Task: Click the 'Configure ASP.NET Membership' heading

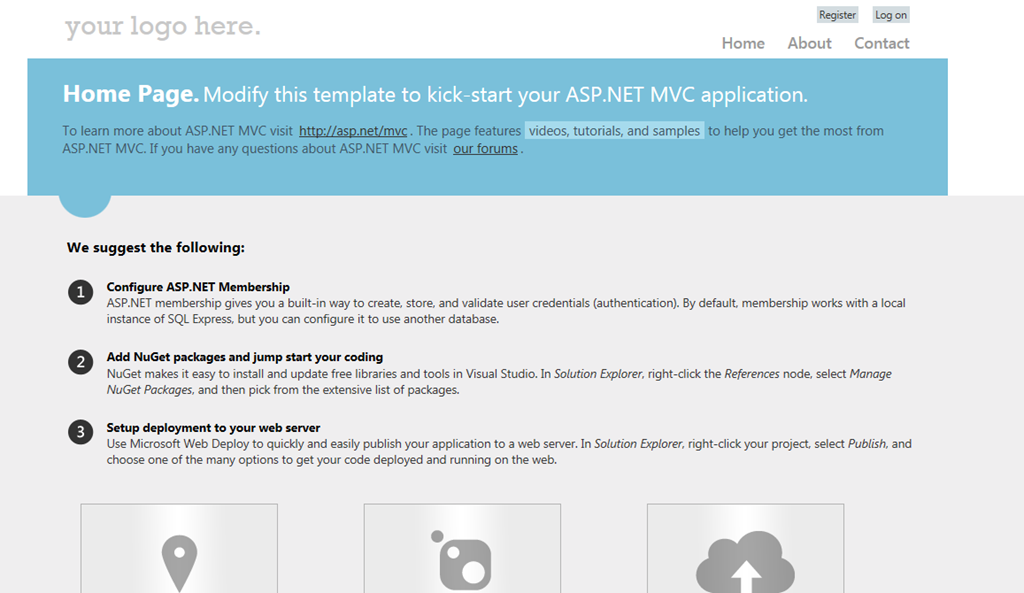Action: click(198, 287)
